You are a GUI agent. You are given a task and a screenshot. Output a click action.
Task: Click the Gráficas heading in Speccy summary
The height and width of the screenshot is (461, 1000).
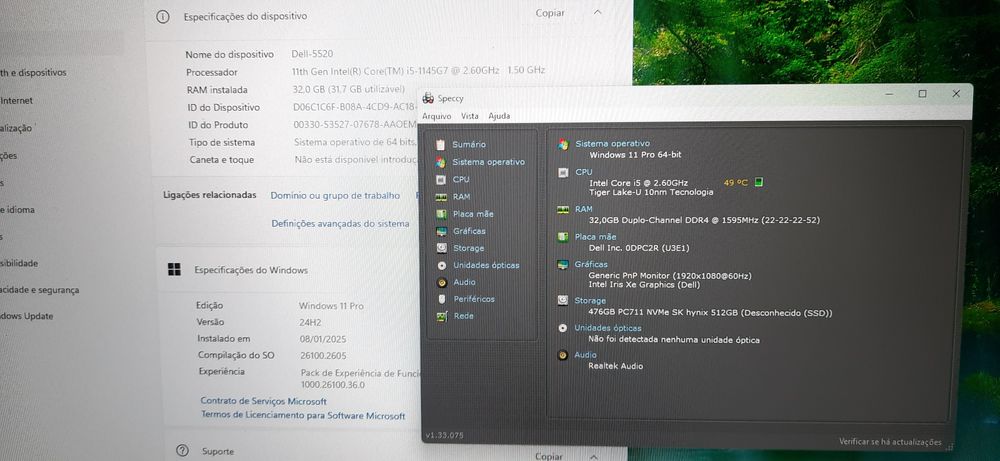(x=591, y=264)
